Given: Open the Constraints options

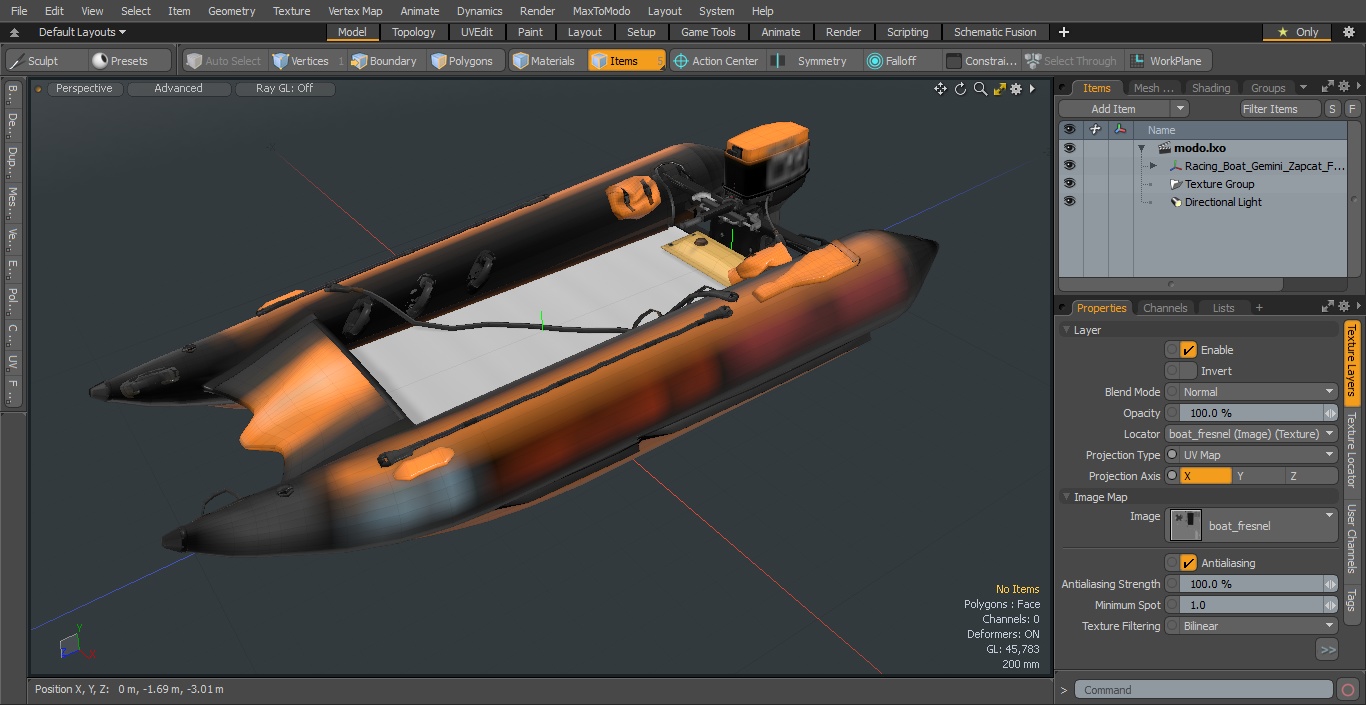Looking at the screenshot, I should (x=982, y=61).
